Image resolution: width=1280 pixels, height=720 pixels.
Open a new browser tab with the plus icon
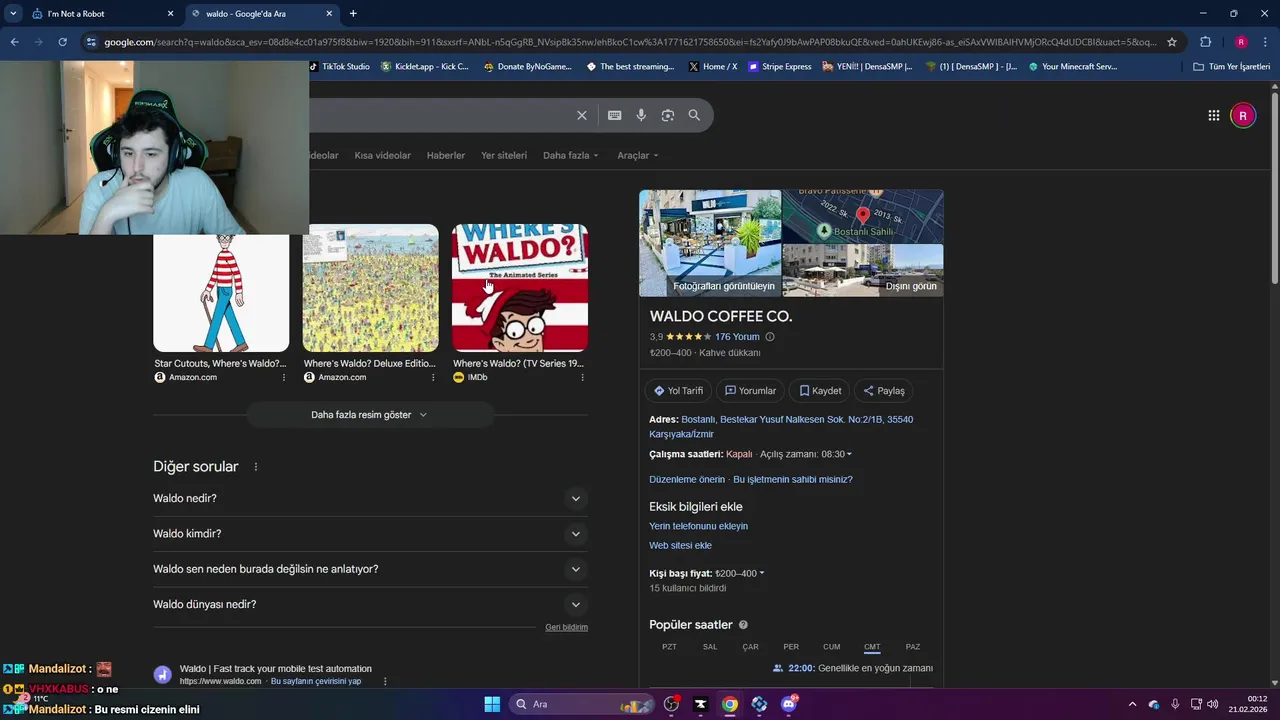(x=353, y=14)
